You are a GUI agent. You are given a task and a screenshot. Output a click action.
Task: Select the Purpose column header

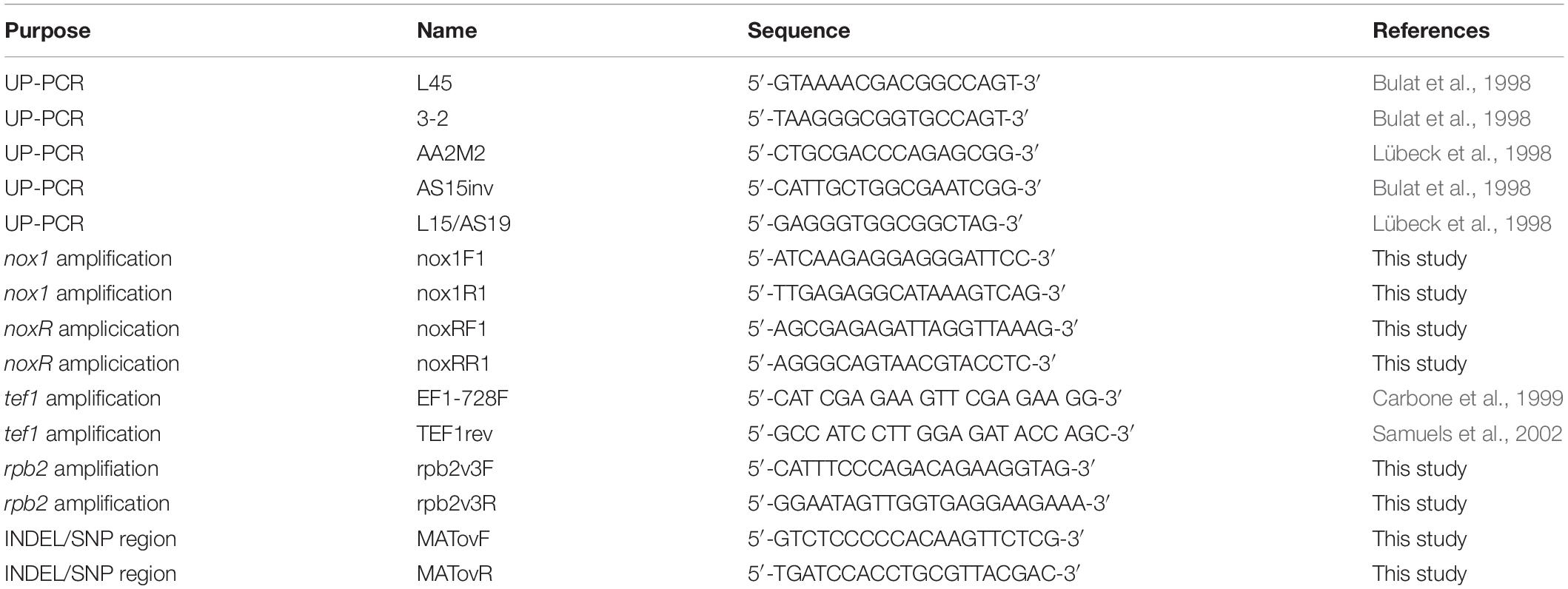47,31
